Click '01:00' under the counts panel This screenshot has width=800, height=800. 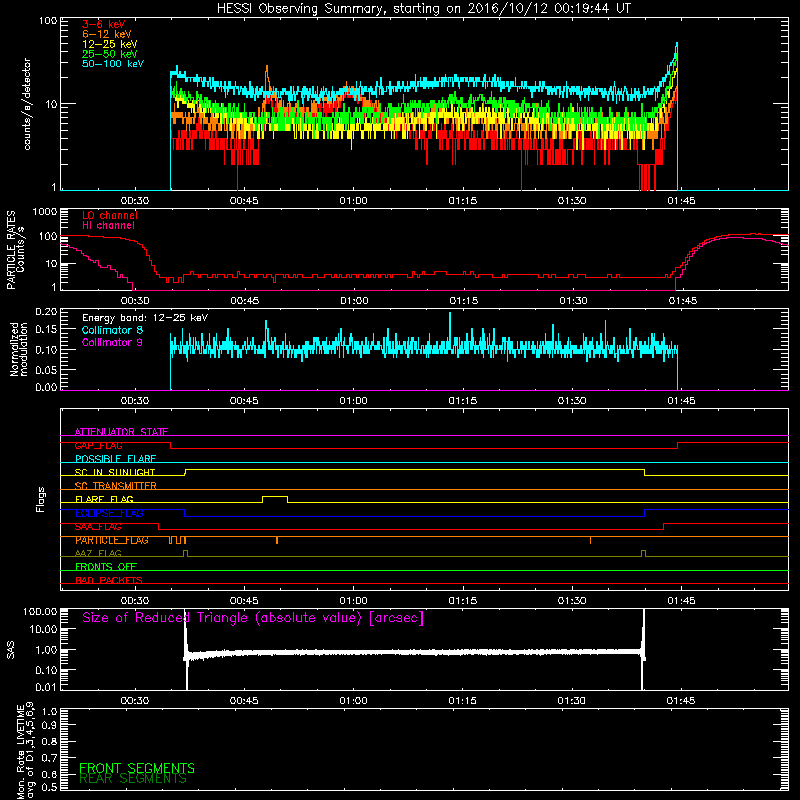(353, 201)
